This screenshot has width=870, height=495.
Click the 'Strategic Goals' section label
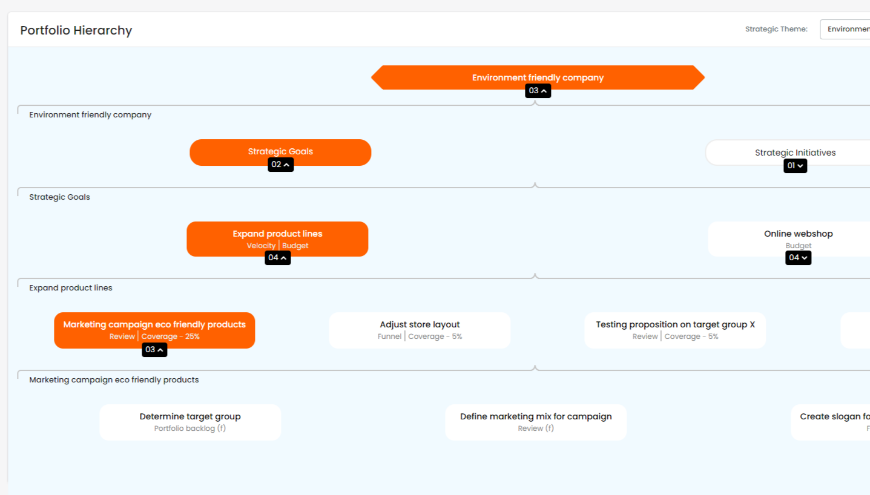point(59,197)
